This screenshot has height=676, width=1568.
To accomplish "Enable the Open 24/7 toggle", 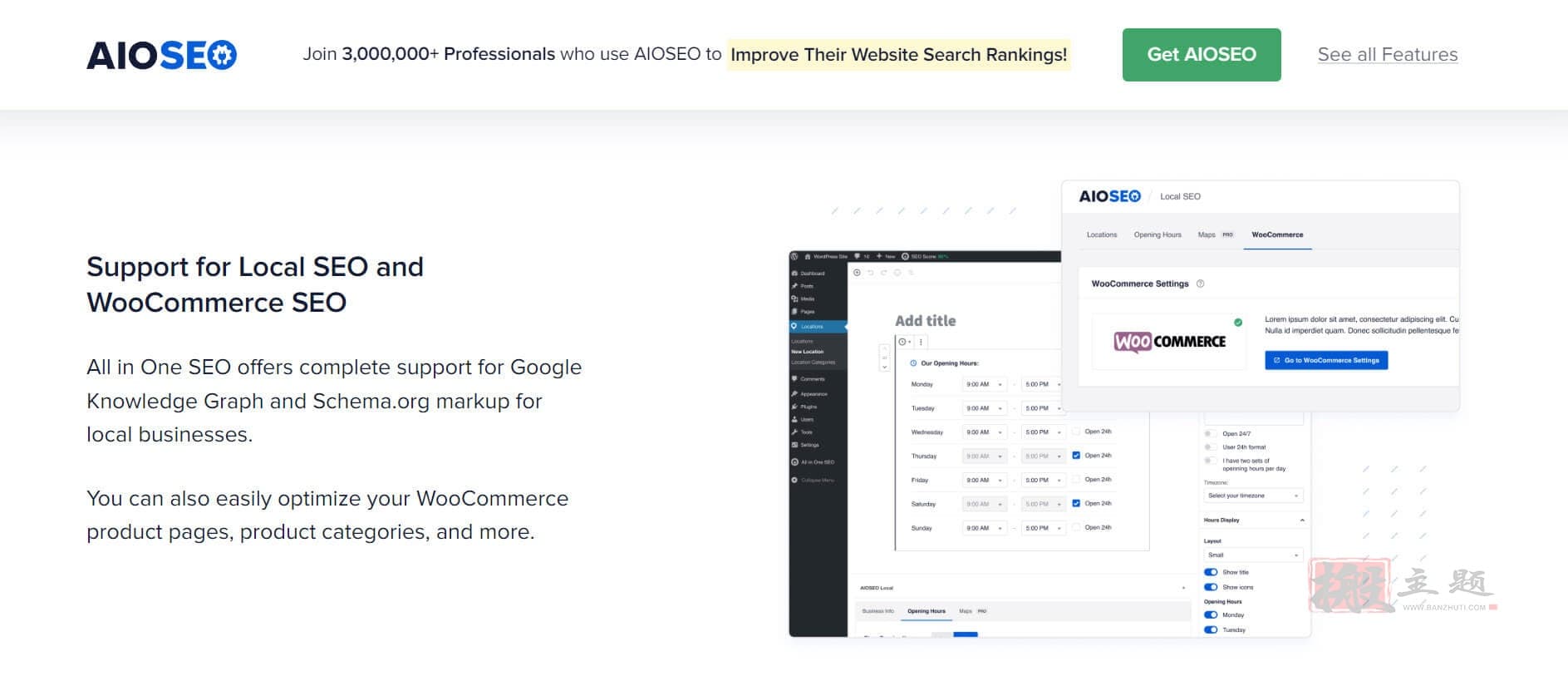I will (1211, 433).
